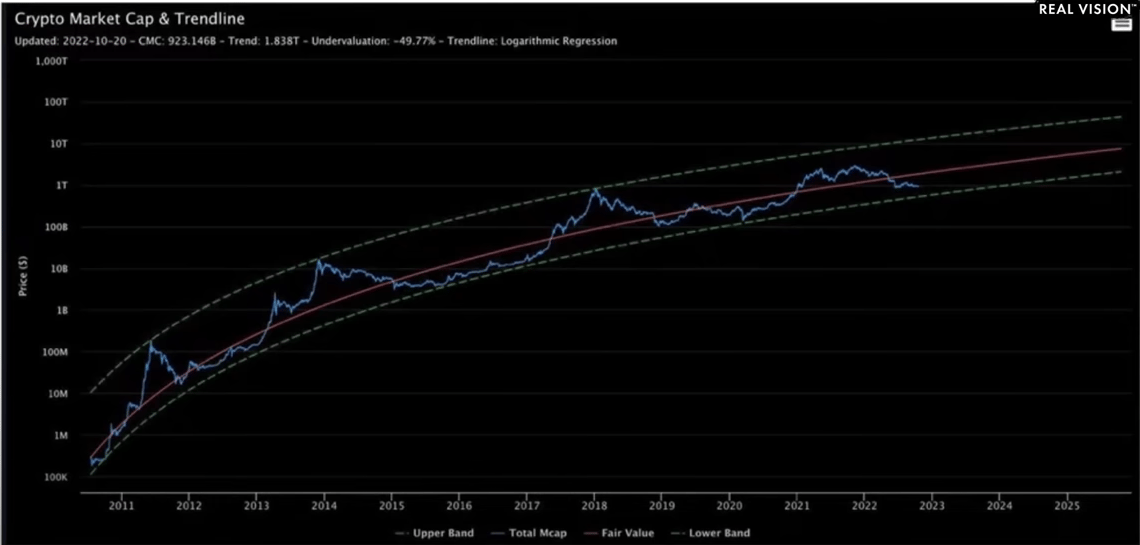The height and width of the screenshot is (545, 1140).
Task: Click the 10M y-axis label
Action: pos(56,395)
